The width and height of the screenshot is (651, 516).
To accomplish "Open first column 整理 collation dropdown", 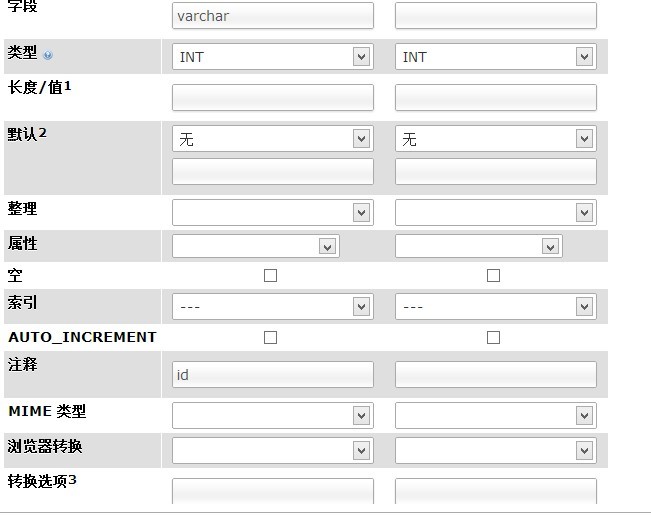I will (273, 213).
